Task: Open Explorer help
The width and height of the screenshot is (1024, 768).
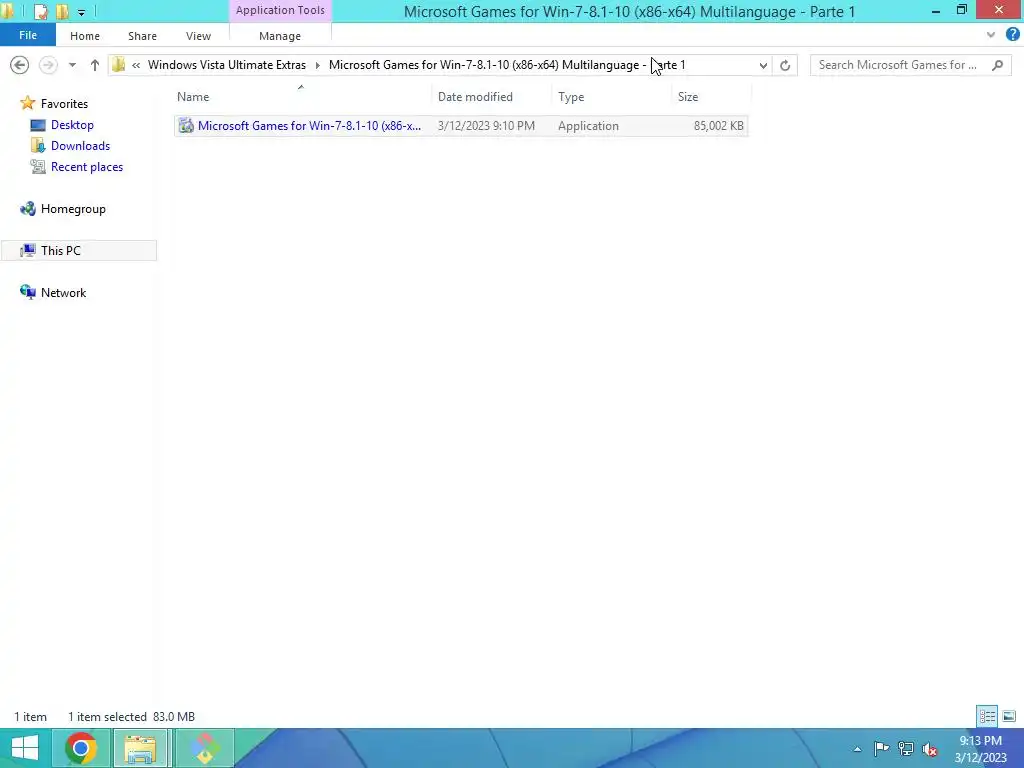Action: click(x=1012, y=35)
